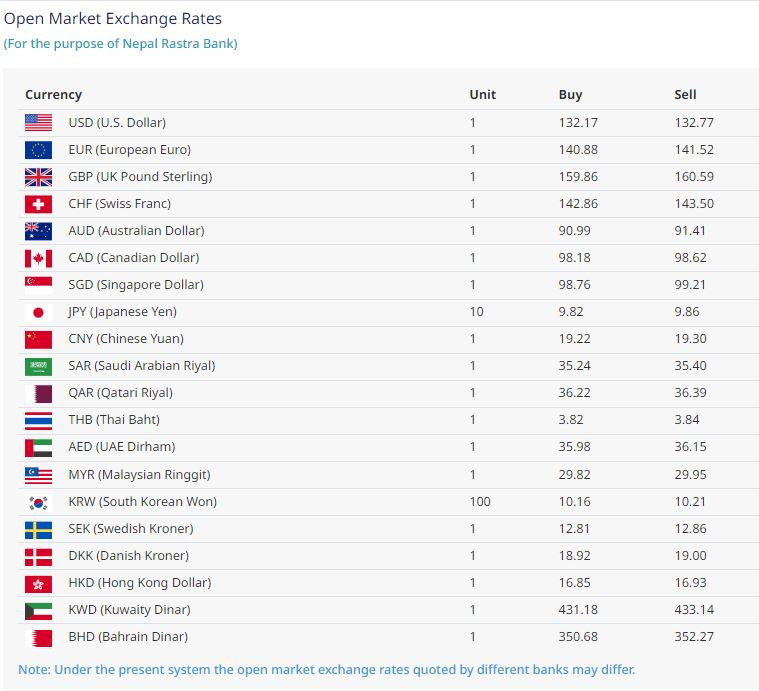The height and width of the screenshot is (691, 759).
Task: Click the Saudi Arabian green flag
Action: (38, 366)
